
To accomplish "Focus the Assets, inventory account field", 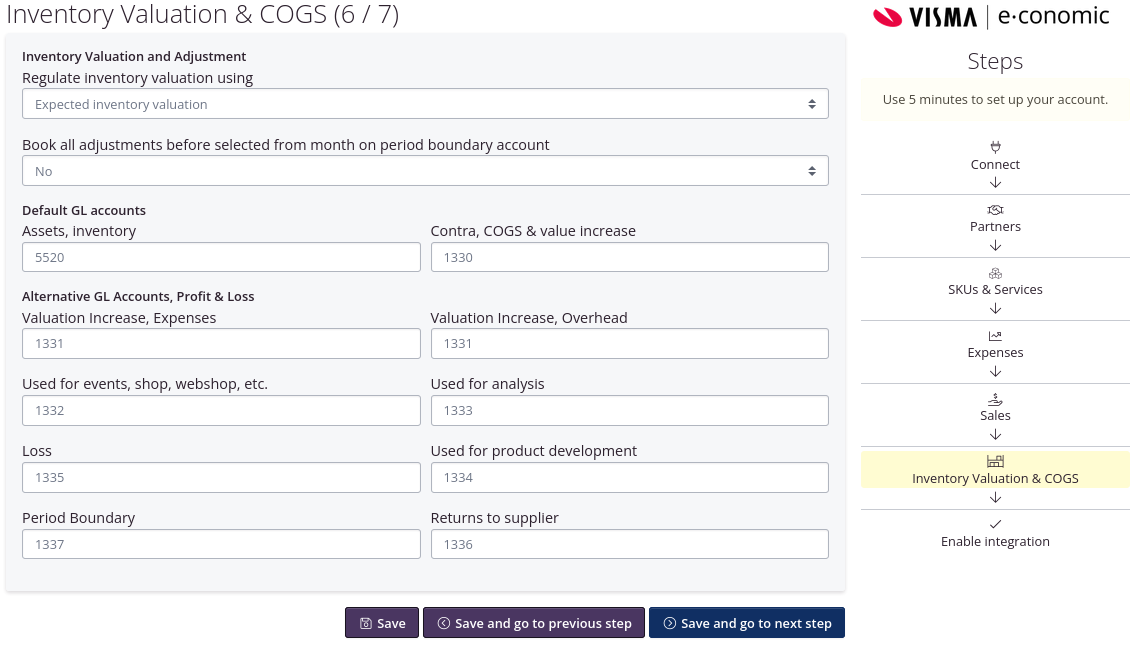I will tap(221, 257).
